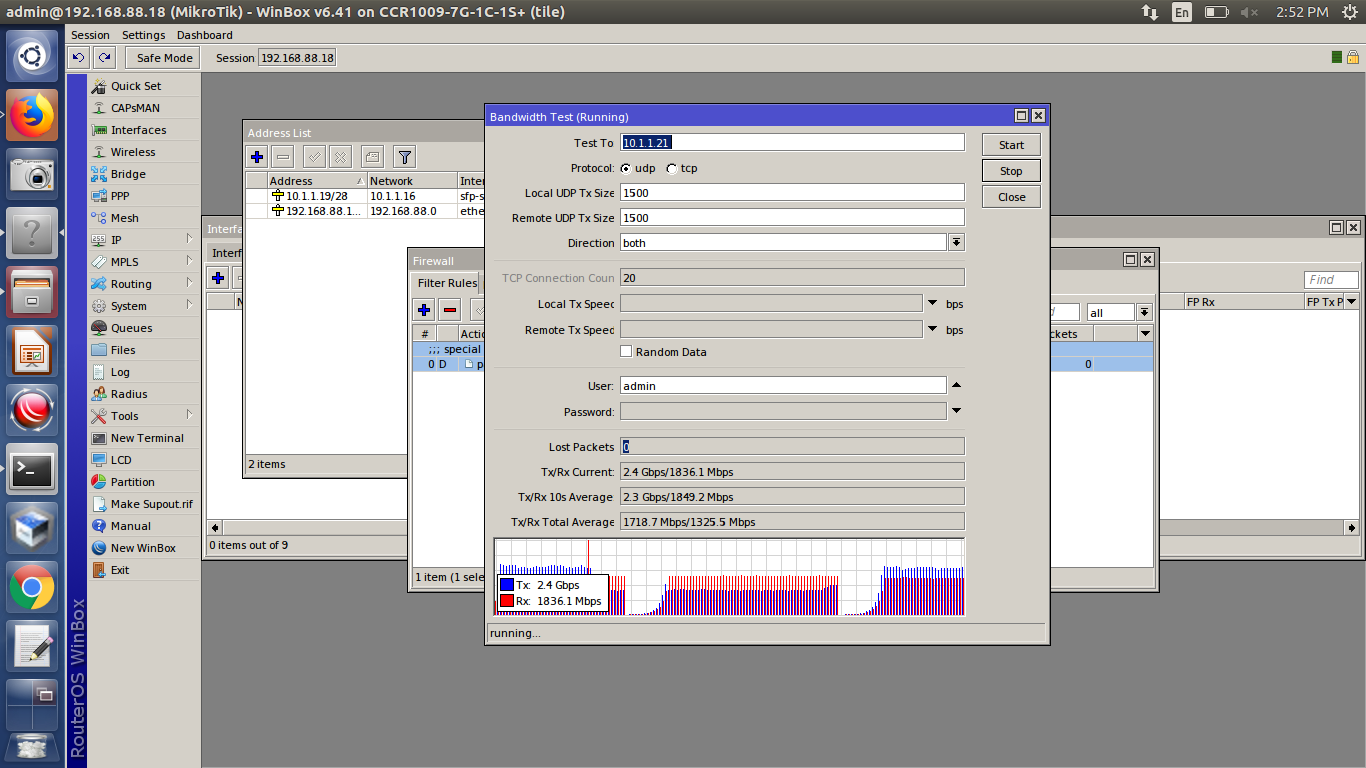Screen dimensions: 1366x768
Task: Select the udp protocol radio button
Action: pyautogui.click(x=626, y=168)
